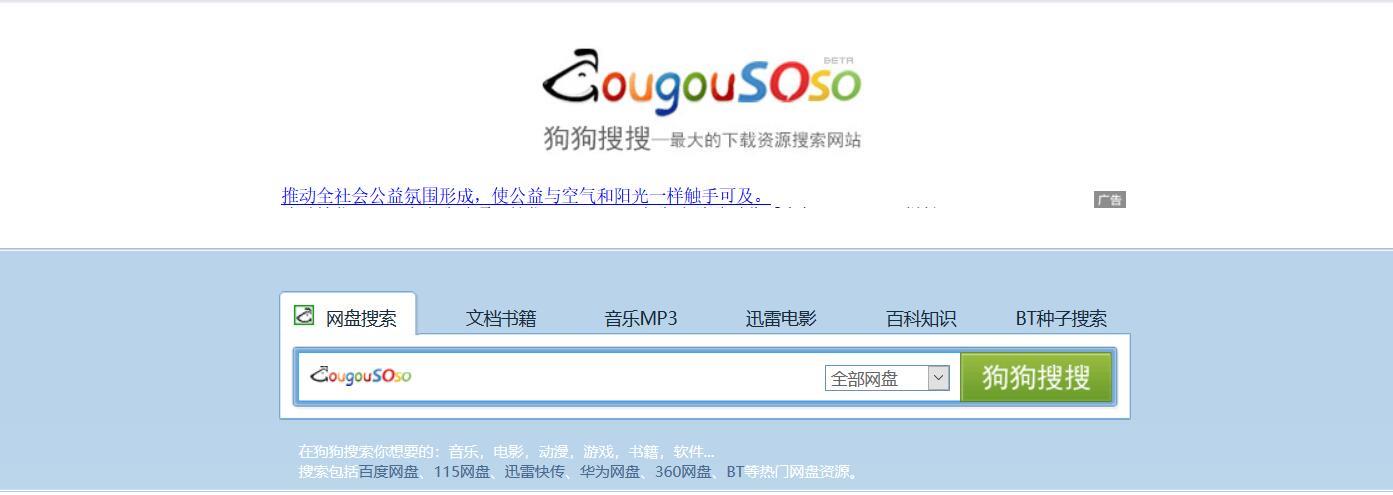Open the 全部网盘 dropdown list
This screenshot has height=495, width=1393.
[x=887, y=378]
